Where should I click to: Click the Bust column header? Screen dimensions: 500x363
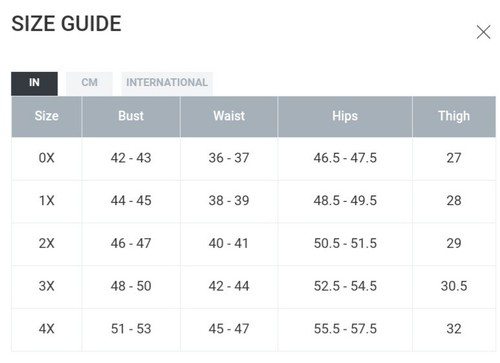pos(131,116)
